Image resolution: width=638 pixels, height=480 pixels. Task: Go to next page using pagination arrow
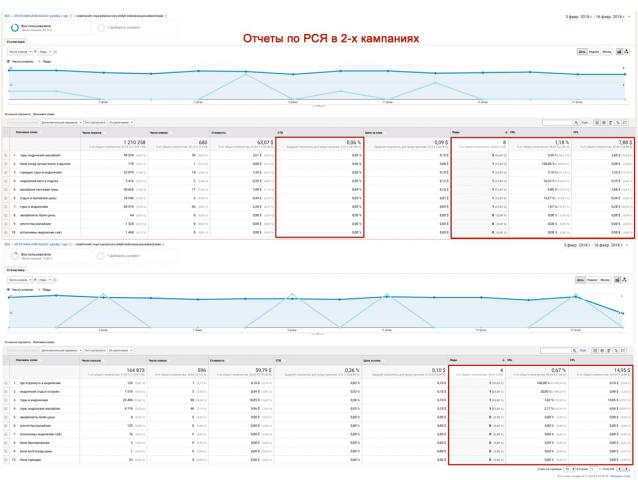[x=626, y=469]
